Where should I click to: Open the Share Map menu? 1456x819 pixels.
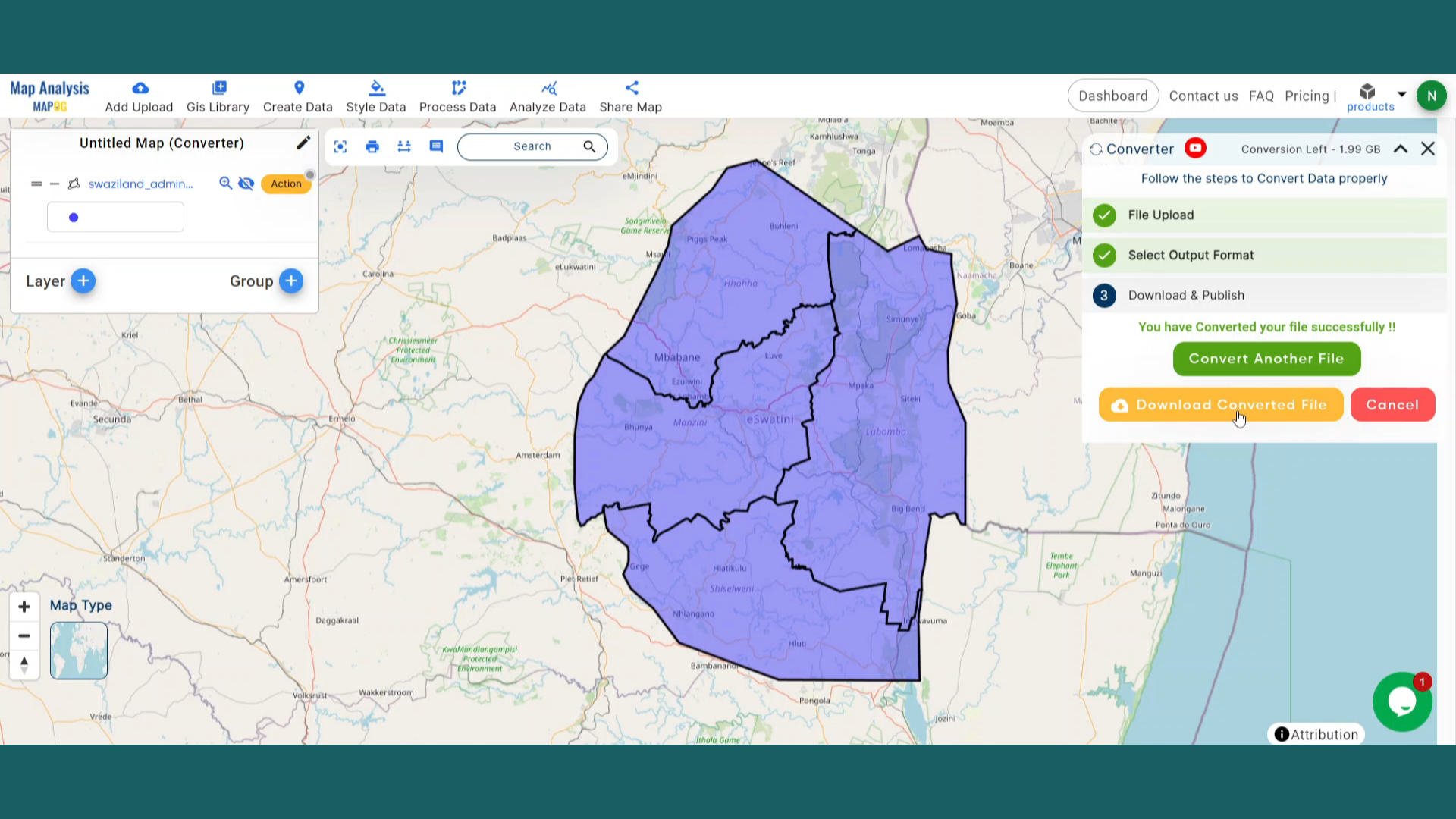[630, 96]
